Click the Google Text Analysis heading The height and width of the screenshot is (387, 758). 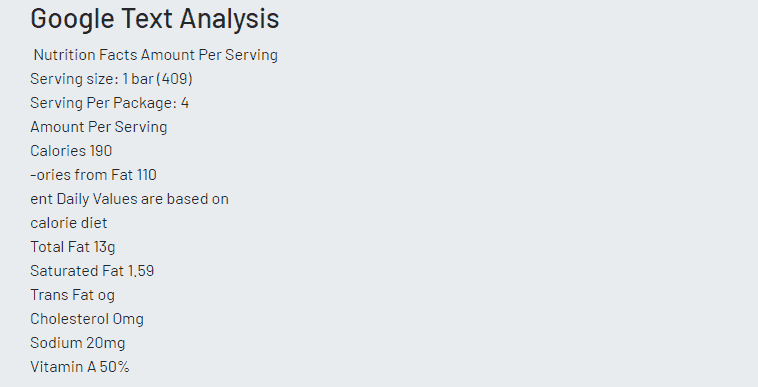click(x=155, y=19)
